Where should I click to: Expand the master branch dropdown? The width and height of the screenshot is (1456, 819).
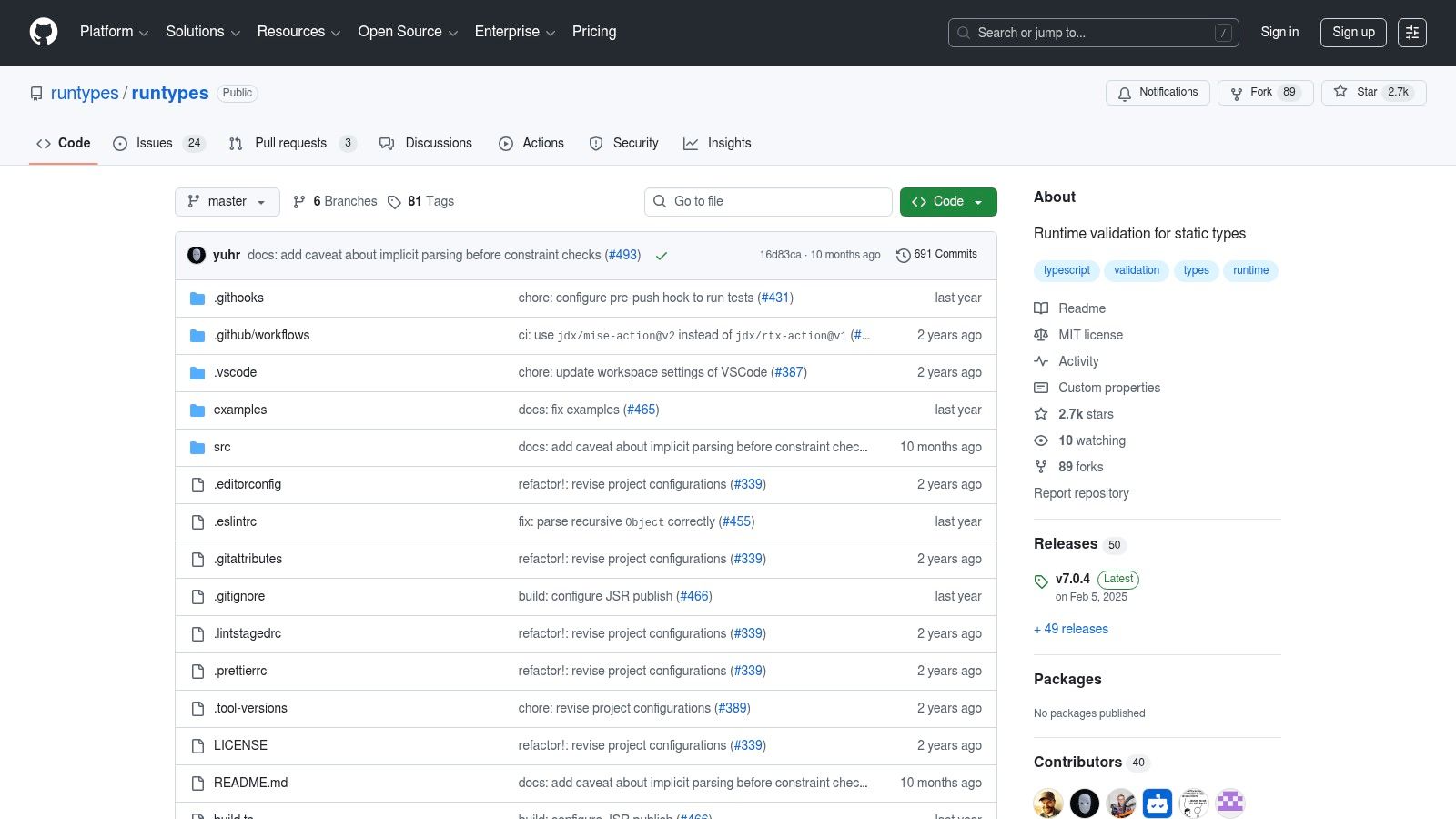tap(227, 202)
